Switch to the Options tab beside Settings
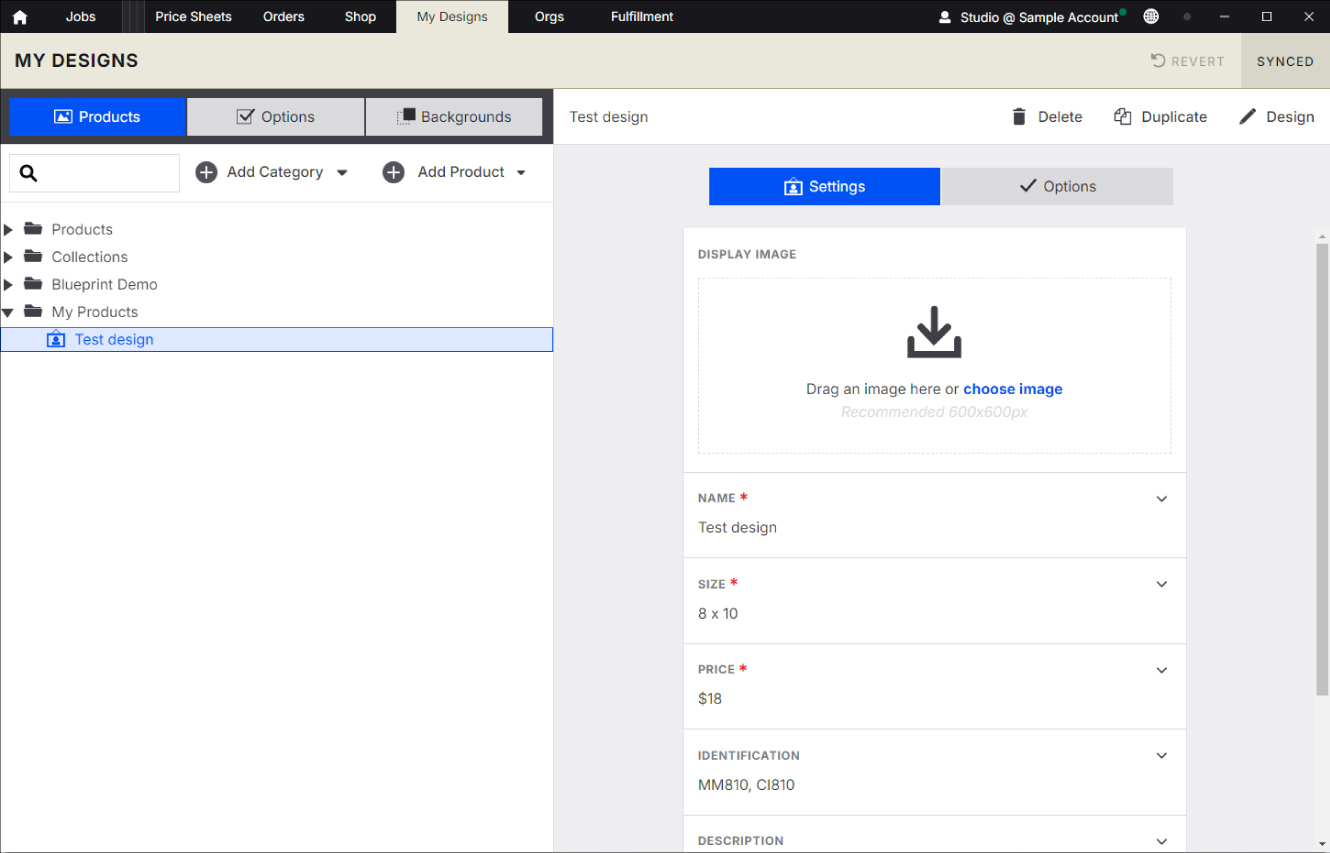This screenshot has height=853, width=1330. click(1057, 187)
